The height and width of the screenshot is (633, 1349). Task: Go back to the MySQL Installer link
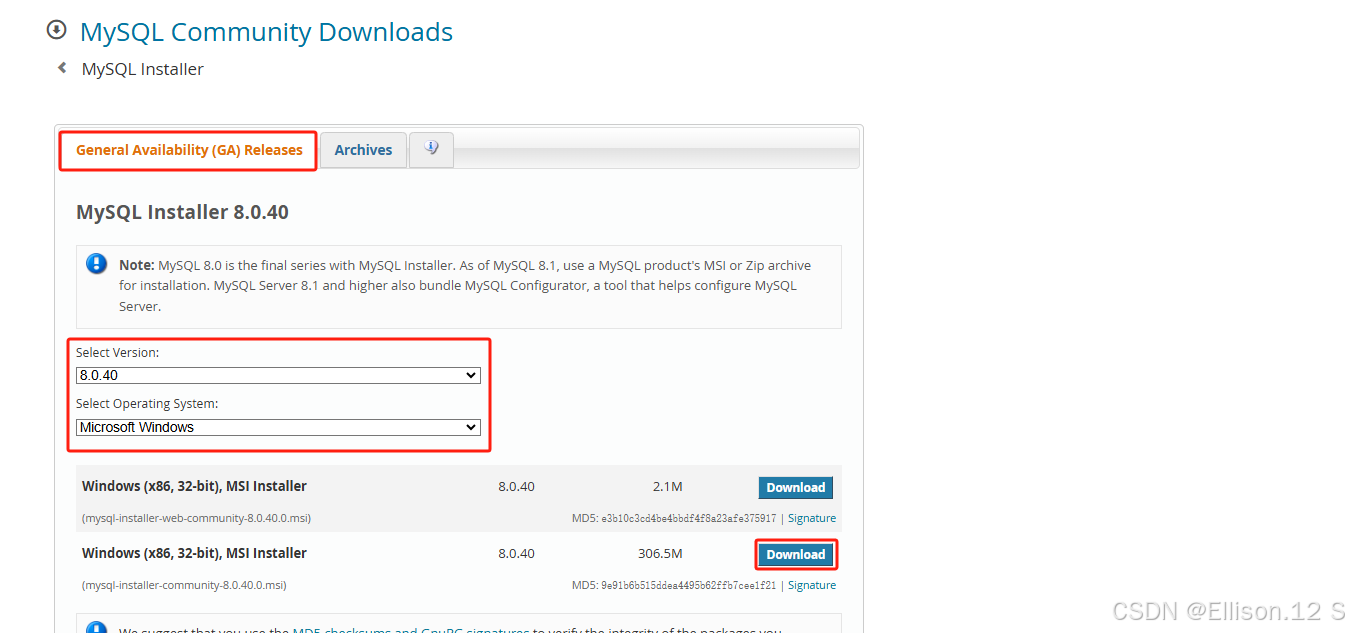(143, 69)
